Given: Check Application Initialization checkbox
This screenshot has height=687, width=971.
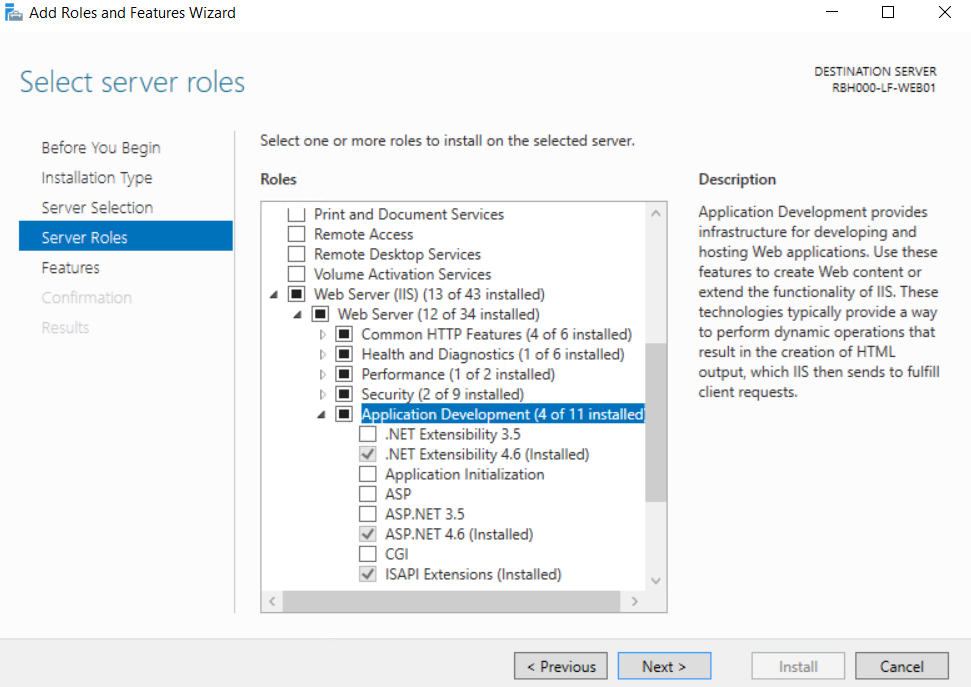Looking at the screenshot, I should point(368,474).
